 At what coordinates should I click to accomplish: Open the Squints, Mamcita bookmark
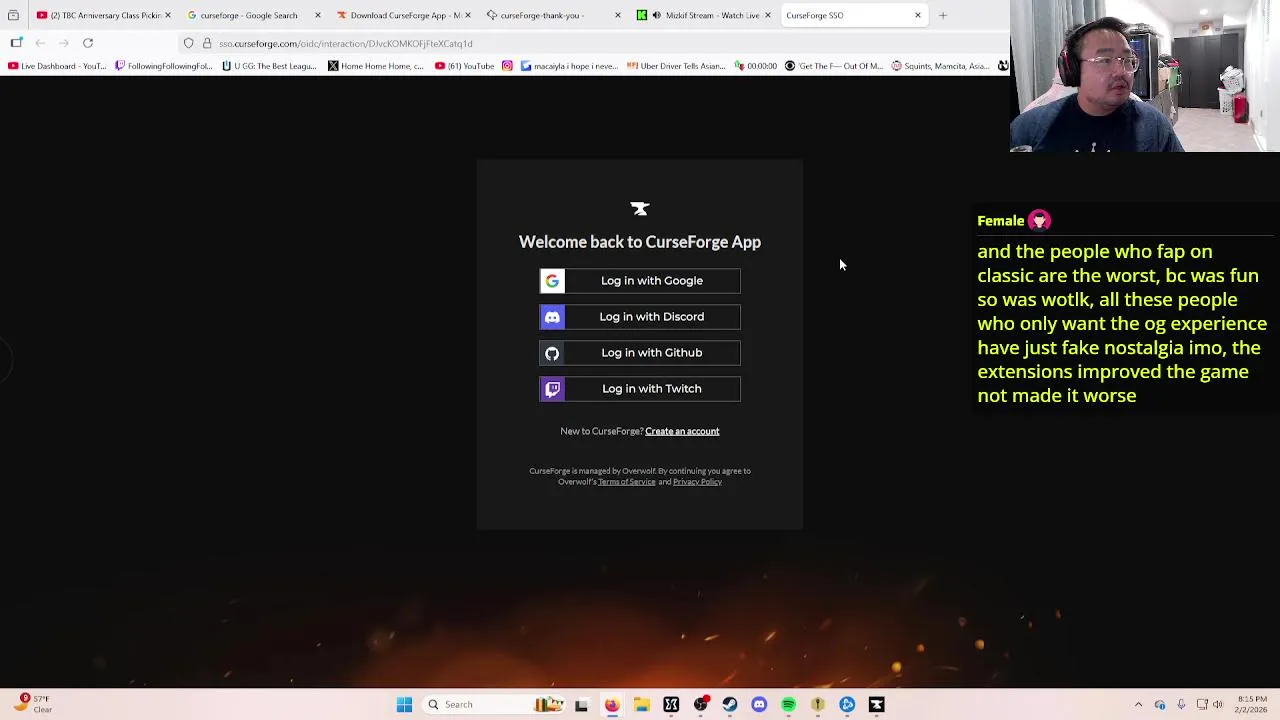[940, 66]
